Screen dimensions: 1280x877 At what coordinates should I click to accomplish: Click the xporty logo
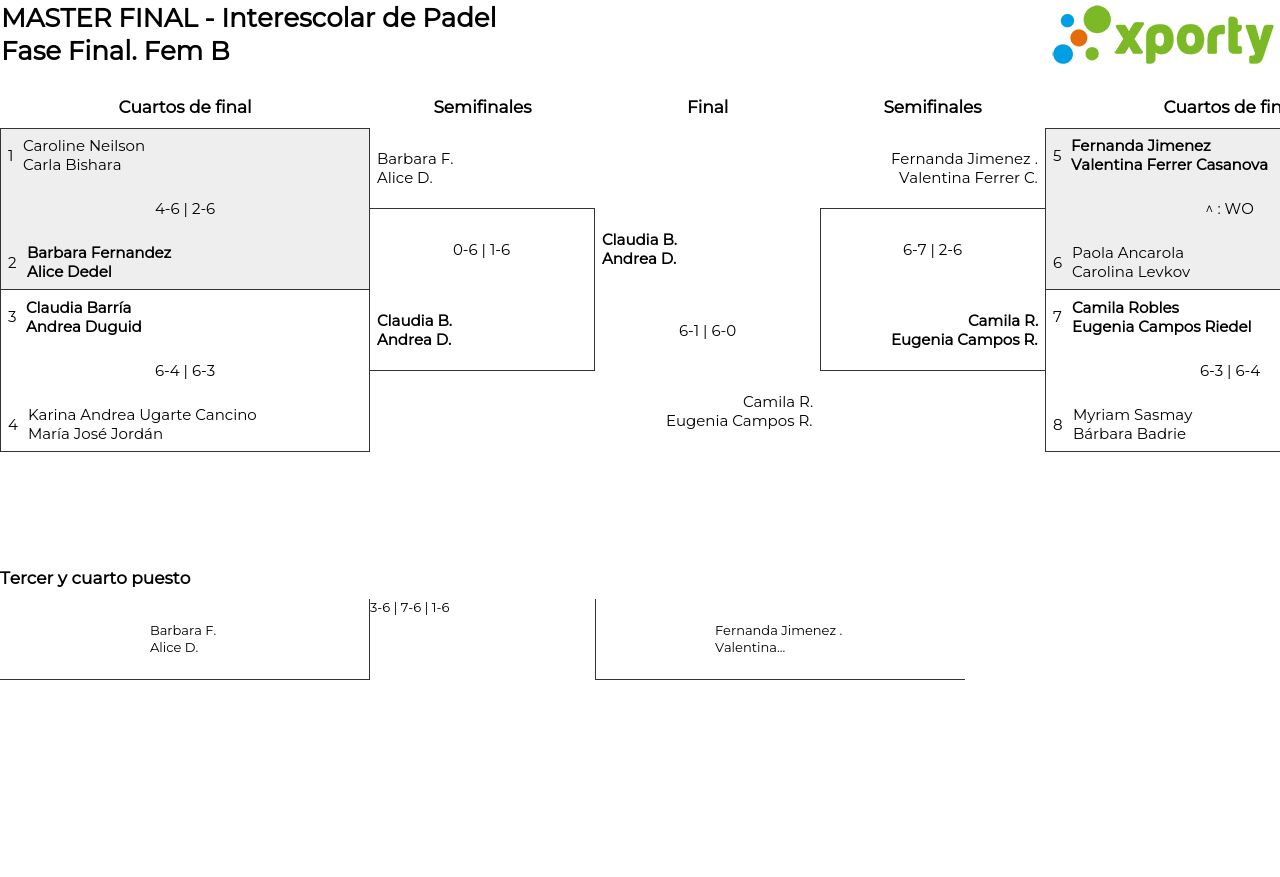[x=1162, y=36]
